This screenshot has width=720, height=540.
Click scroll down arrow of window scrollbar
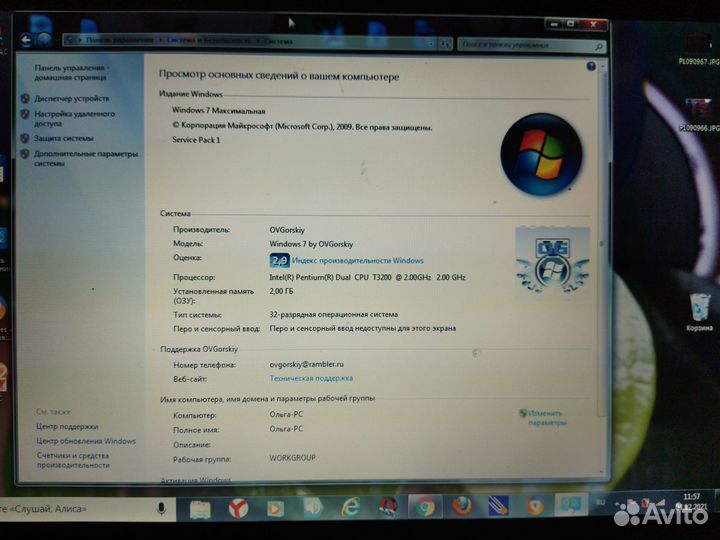[602, 472]
